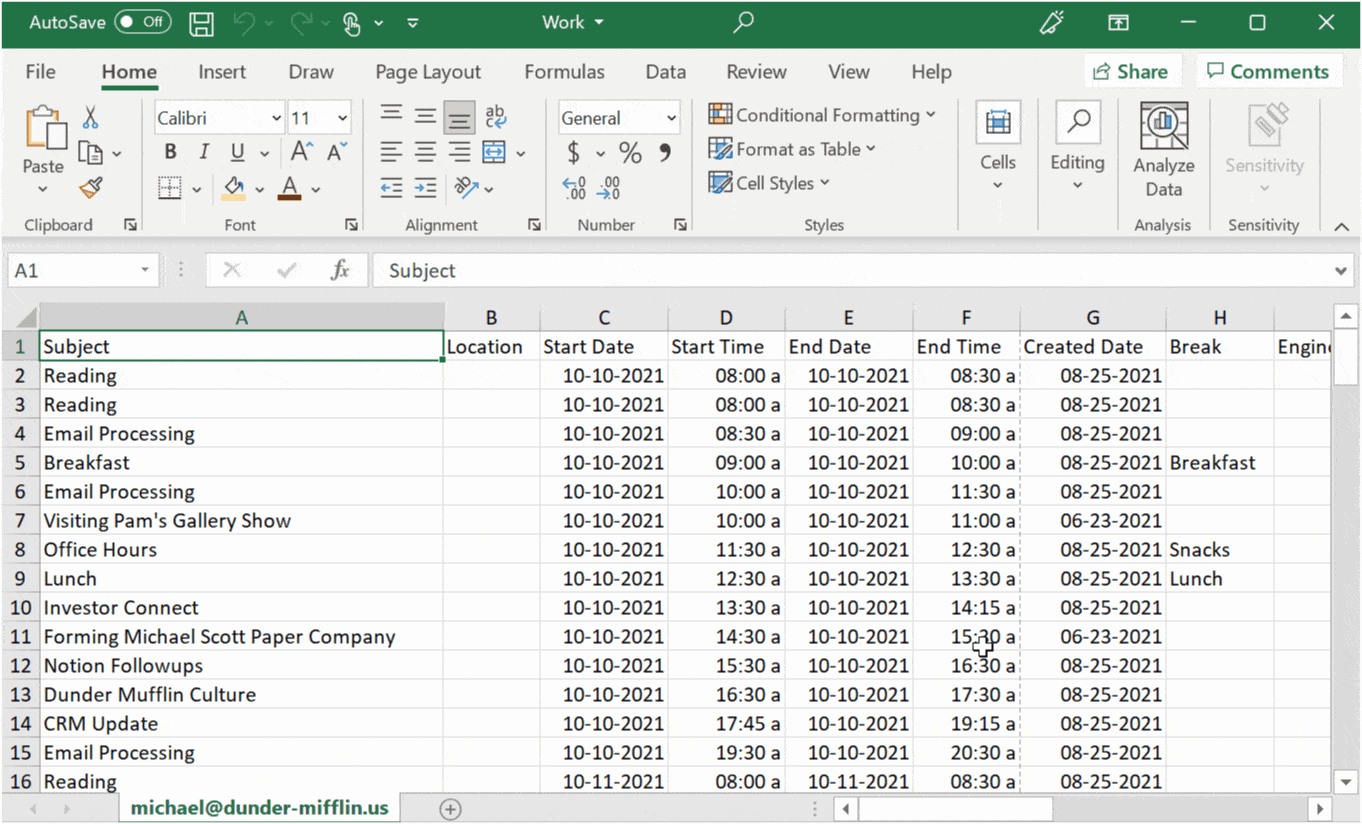The image size is (1362, 824).
Task: Select the Format Painter brush
Action: (x=91, y=187)
